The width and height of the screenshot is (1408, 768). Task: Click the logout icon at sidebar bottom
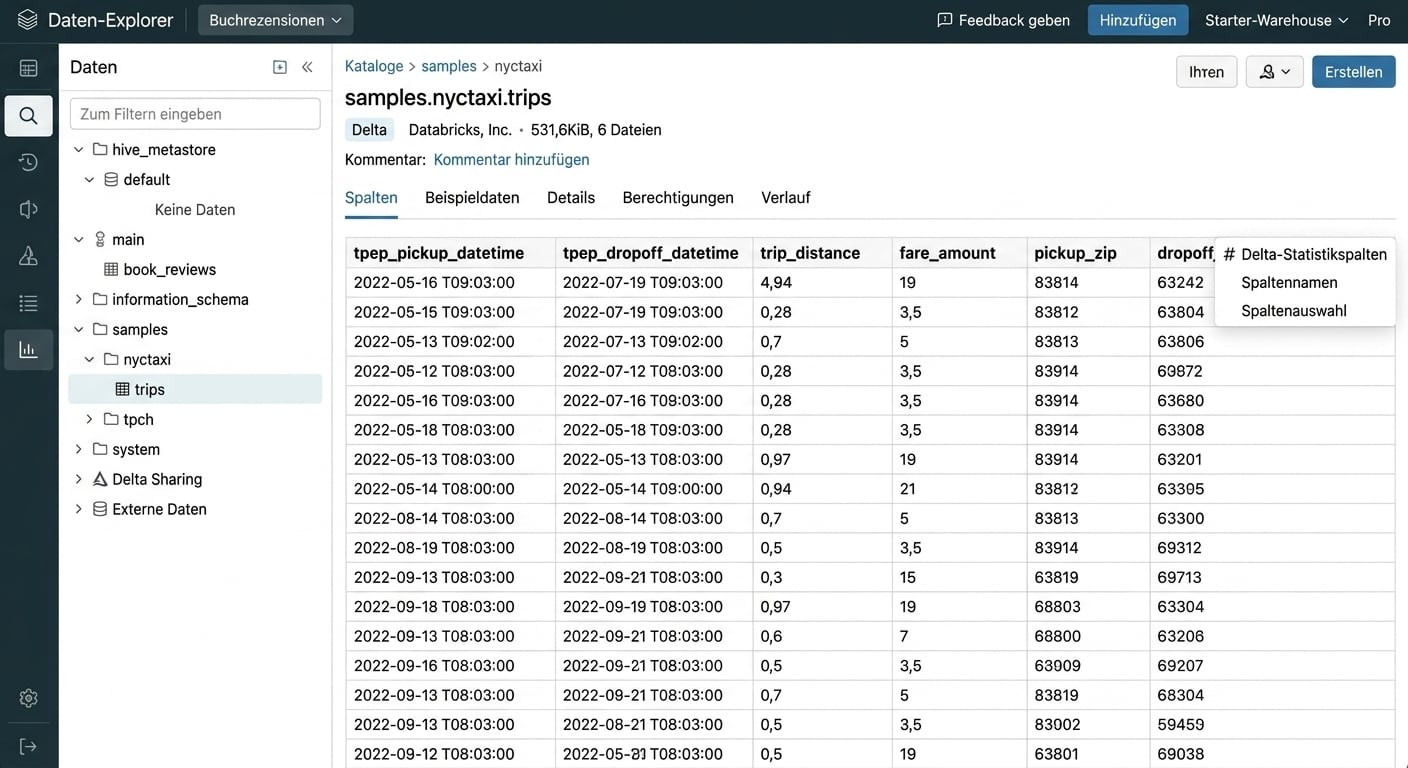(28, 746)
